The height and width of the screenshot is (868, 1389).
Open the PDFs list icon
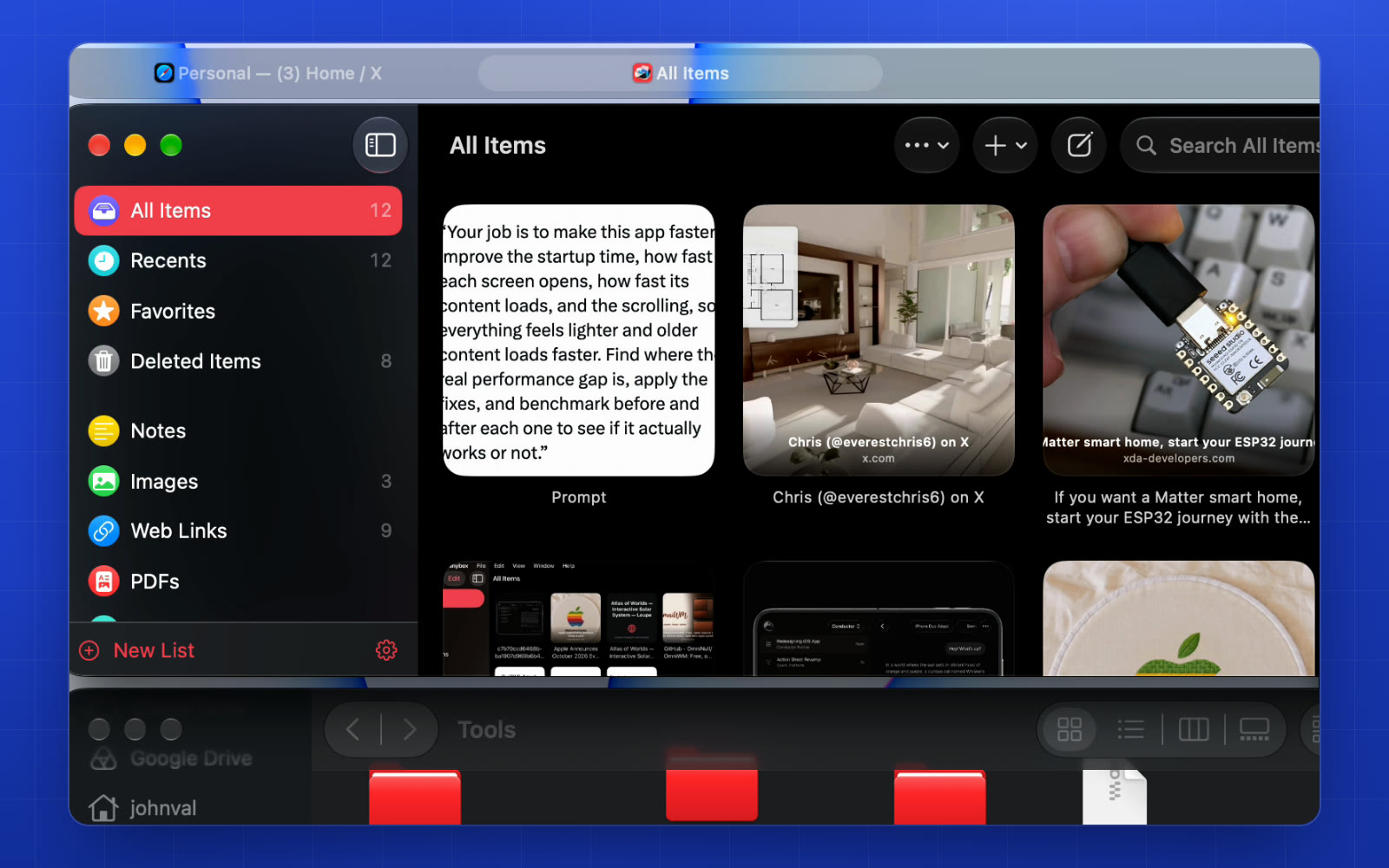coord(103,581)
